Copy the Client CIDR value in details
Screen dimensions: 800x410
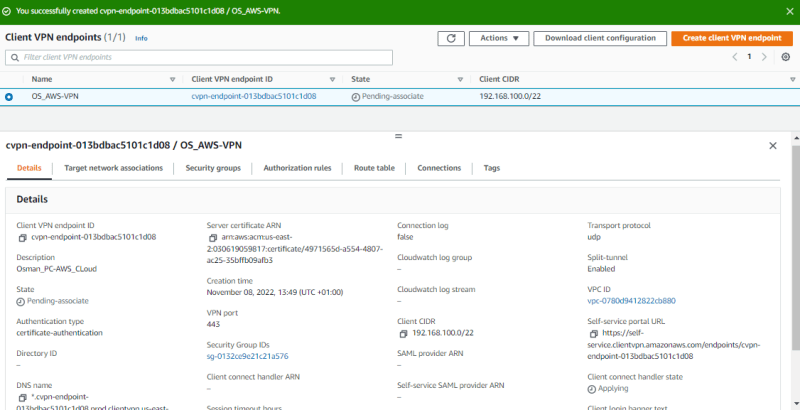click(403, 334)
